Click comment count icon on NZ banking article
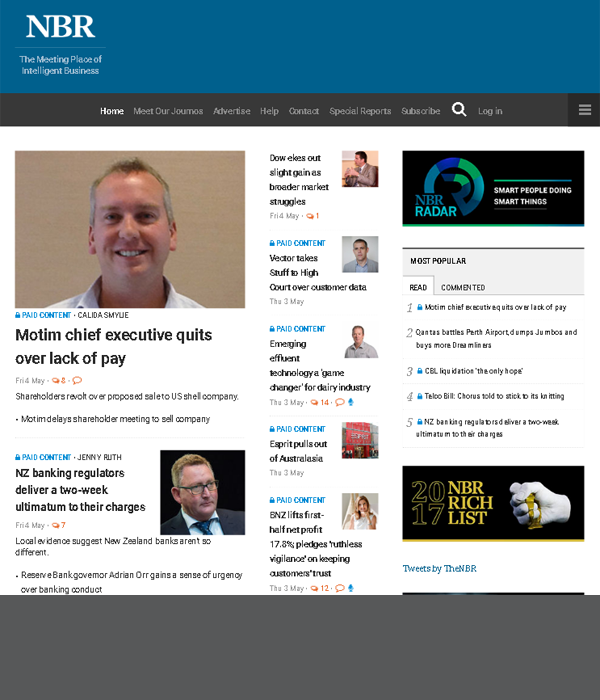Image resolution: width=600 pixels, height=700 pixels. (x=58, y=525)
